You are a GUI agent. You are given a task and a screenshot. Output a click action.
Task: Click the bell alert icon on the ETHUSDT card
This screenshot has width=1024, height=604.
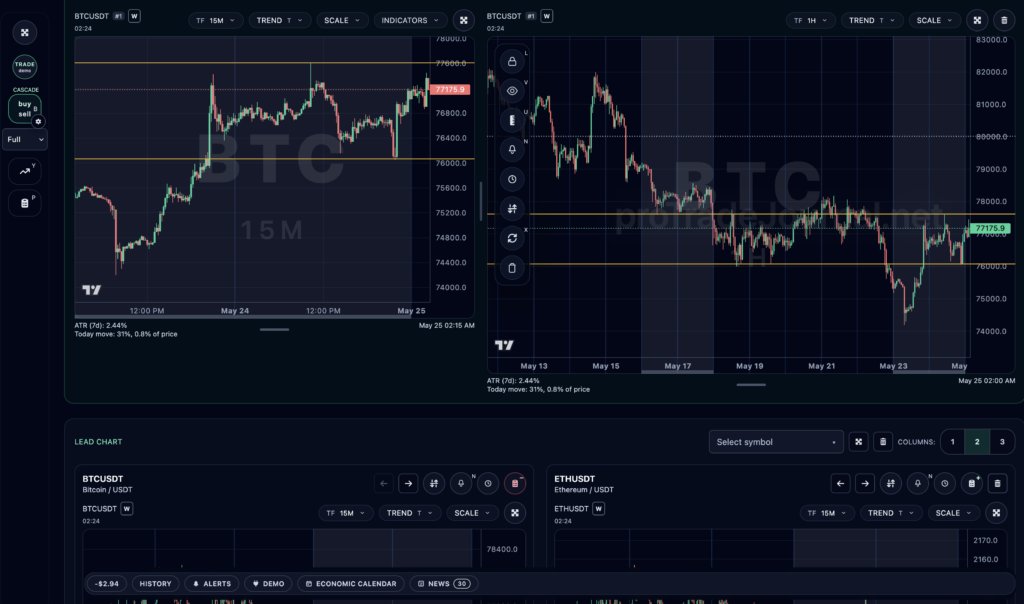pos(918,484)
